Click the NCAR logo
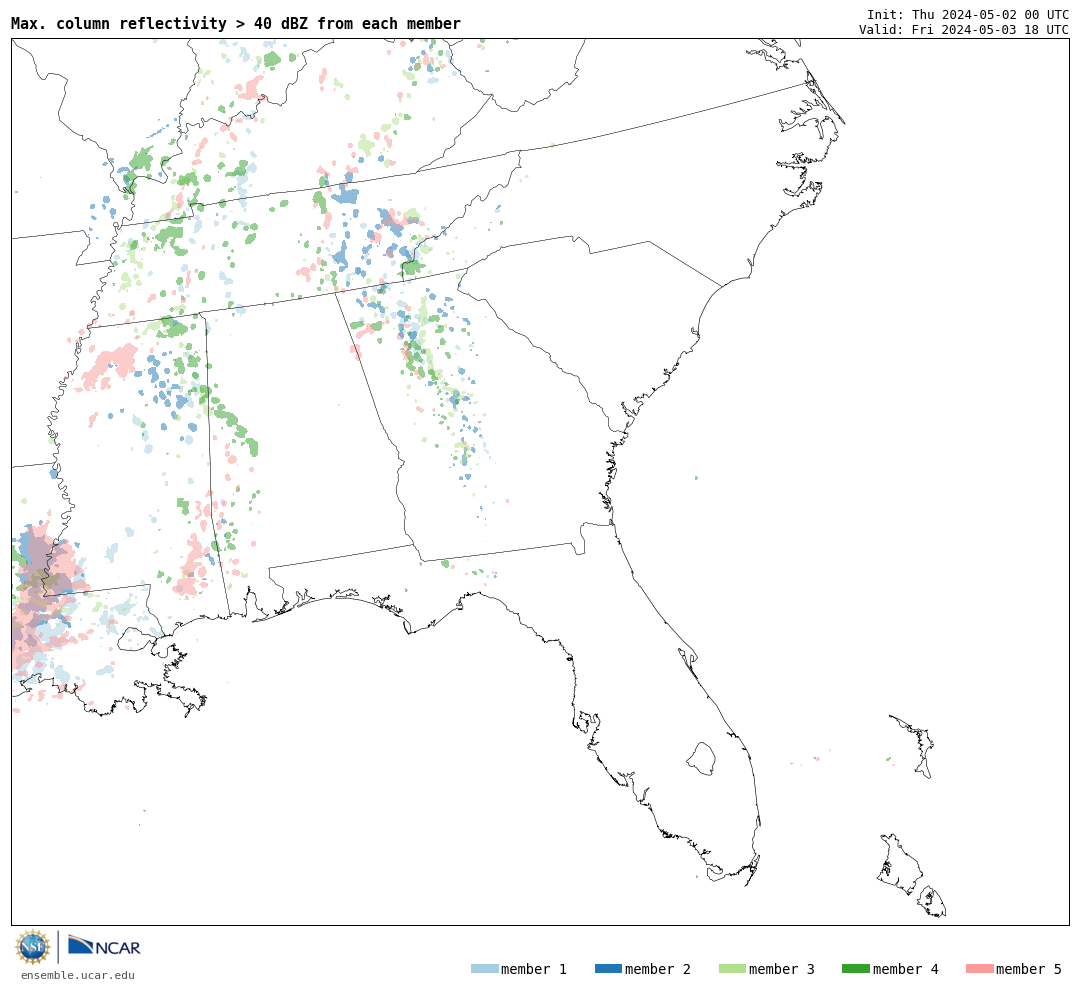The image size is (1080, 988). click(105, 946)
